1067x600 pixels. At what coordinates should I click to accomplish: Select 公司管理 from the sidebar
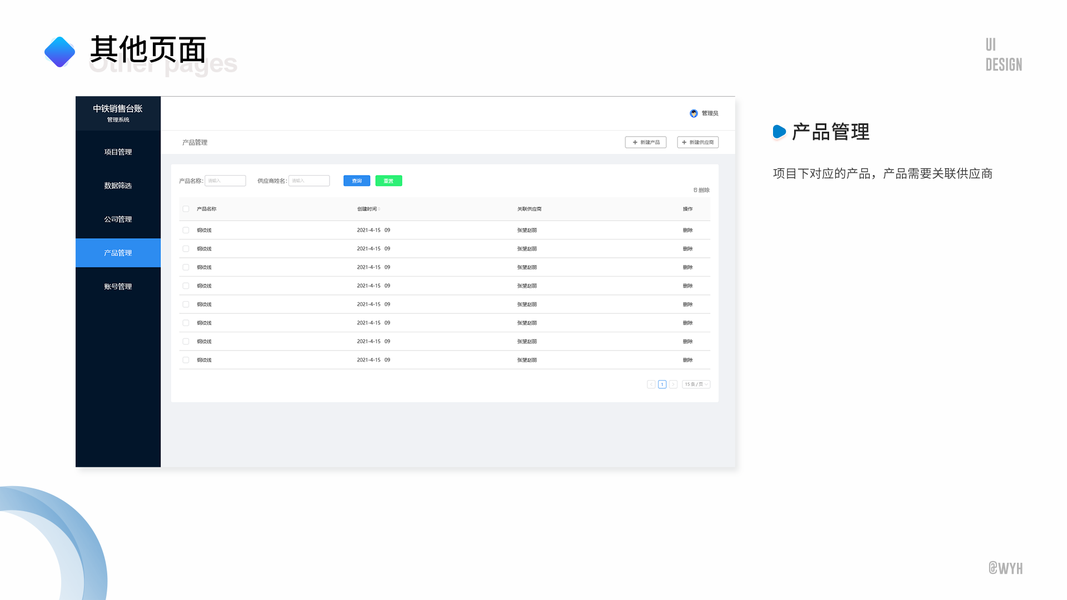tap(118, 219)
